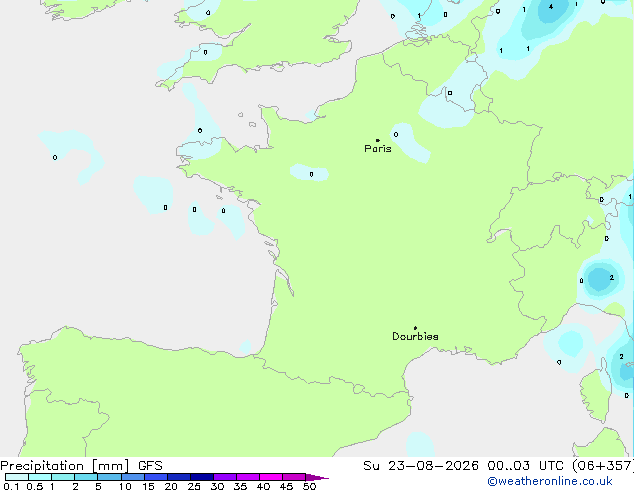Select the 0.1–0.5 mm legend swatch
Screen dimensions: 634x490
17,477
